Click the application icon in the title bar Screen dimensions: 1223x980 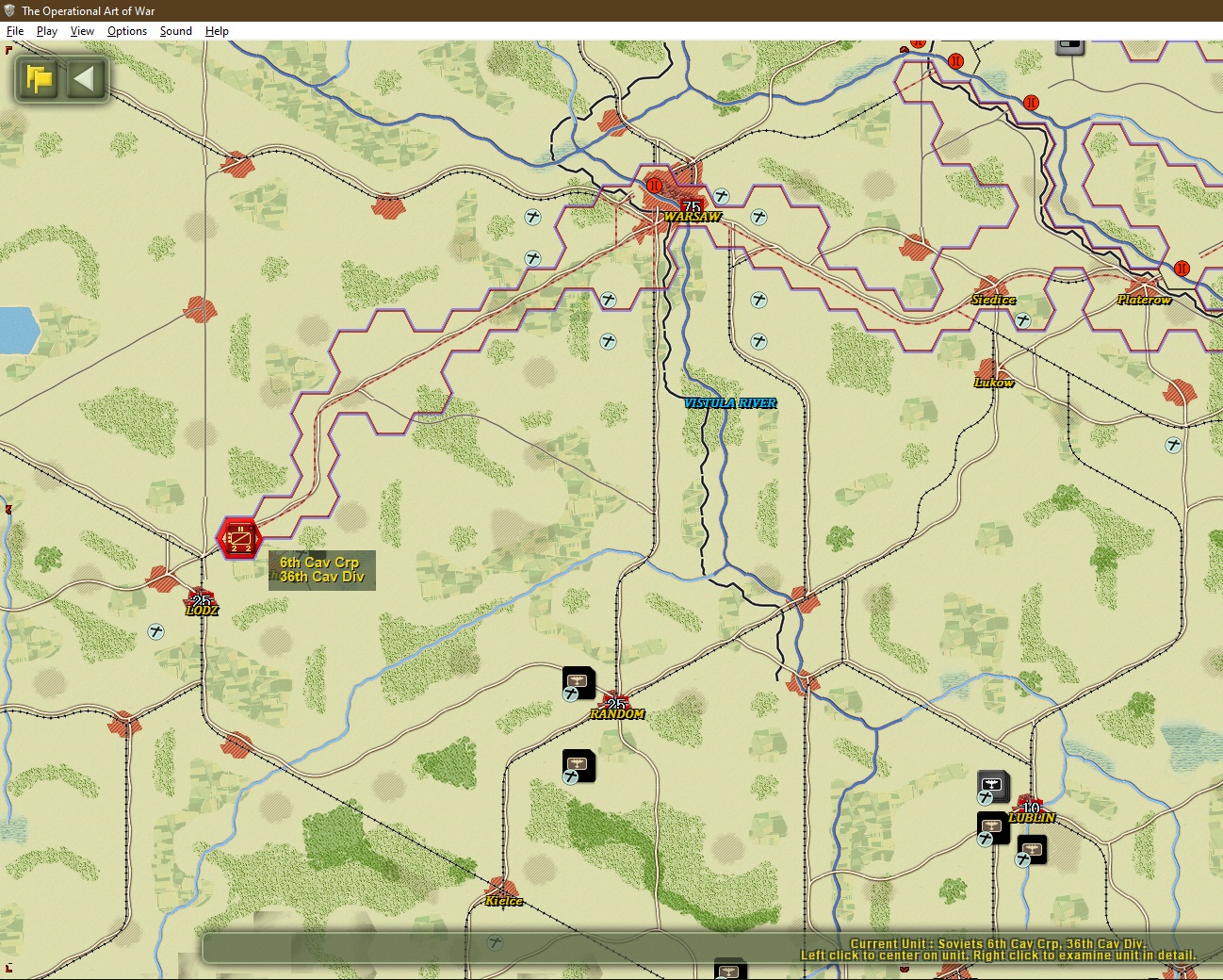point(9,10)
